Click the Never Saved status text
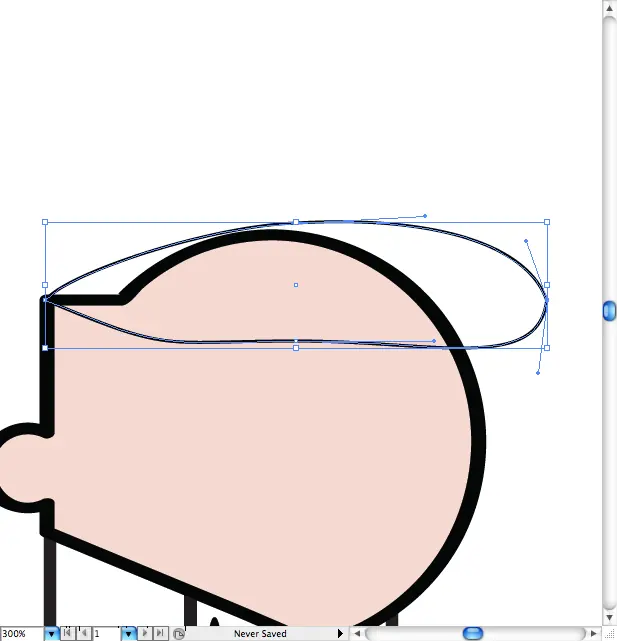This screenshot has height=641, width=617. tap(260, 634)
